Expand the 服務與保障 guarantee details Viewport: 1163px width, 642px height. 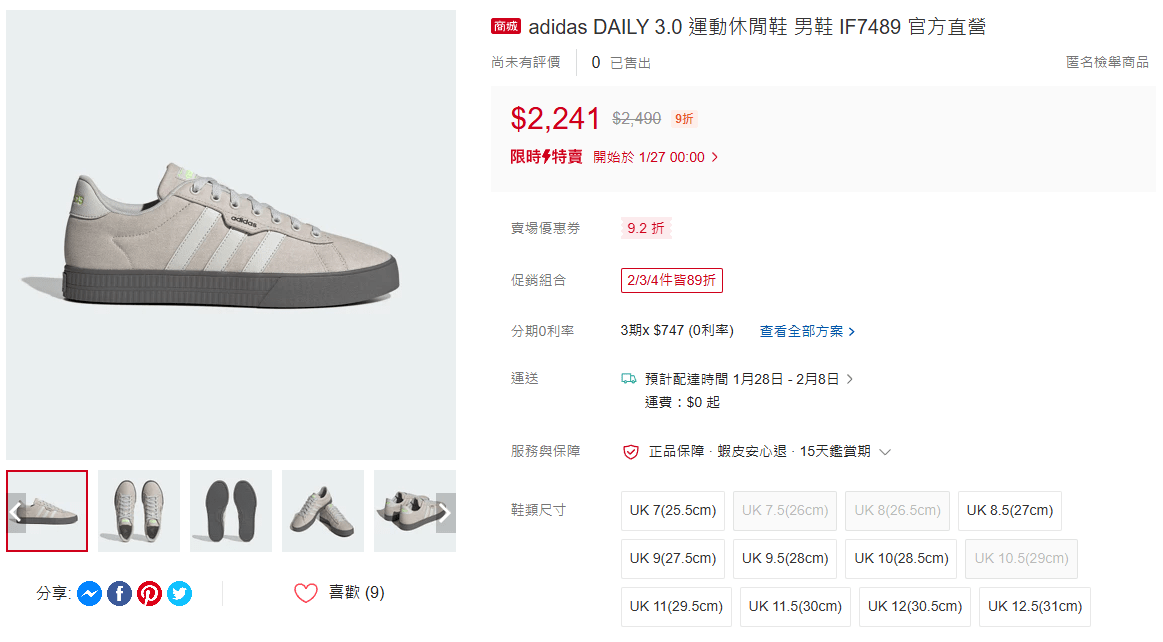point(884,452)
